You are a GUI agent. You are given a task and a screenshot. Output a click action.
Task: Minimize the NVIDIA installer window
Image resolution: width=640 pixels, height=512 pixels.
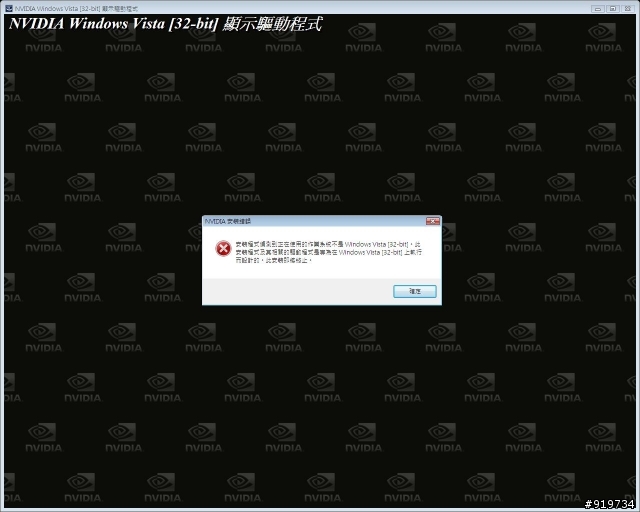pos(598,8)
